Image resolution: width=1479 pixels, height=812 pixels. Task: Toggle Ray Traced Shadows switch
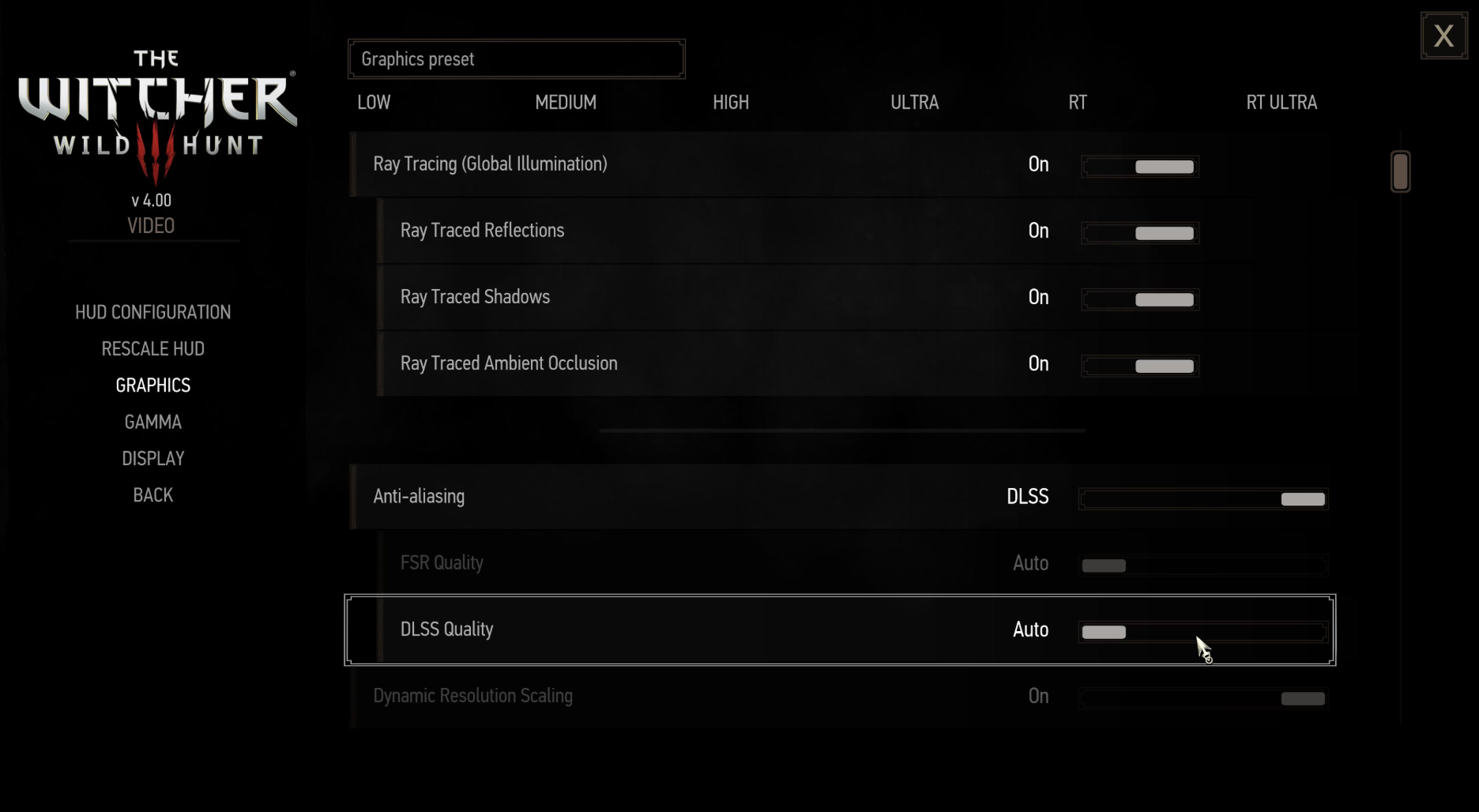(1140, 299)
